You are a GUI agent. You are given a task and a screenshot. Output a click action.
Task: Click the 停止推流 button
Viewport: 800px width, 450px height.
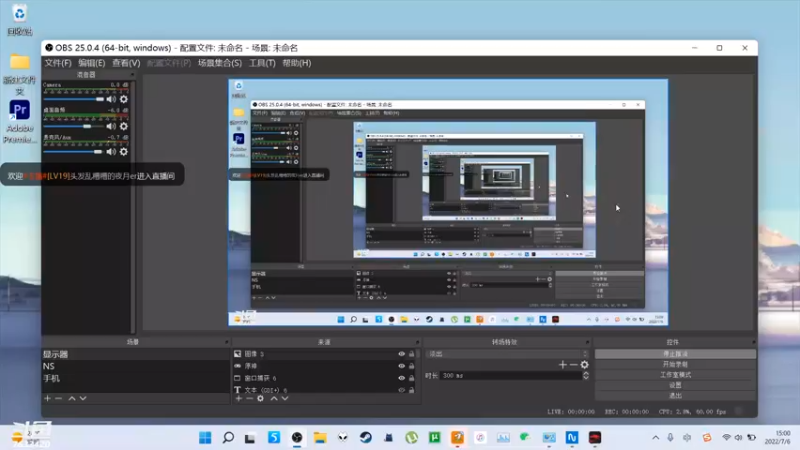point(675,354)
